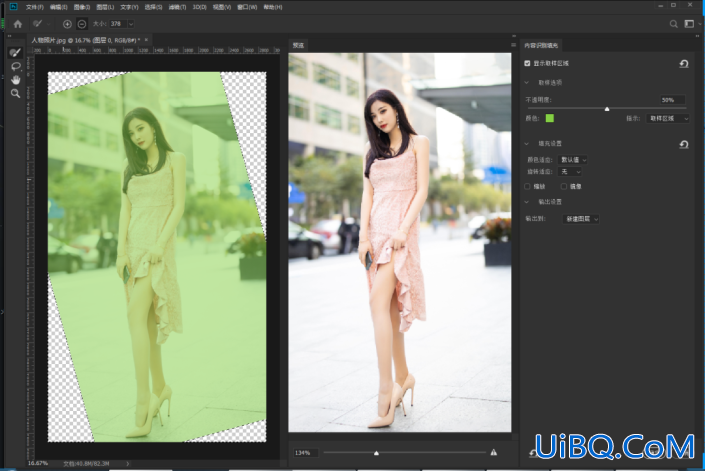Open the brush size dropdown arrow
Image resolution: width=705 pixels, height=471 pixels.
[131, 24]
